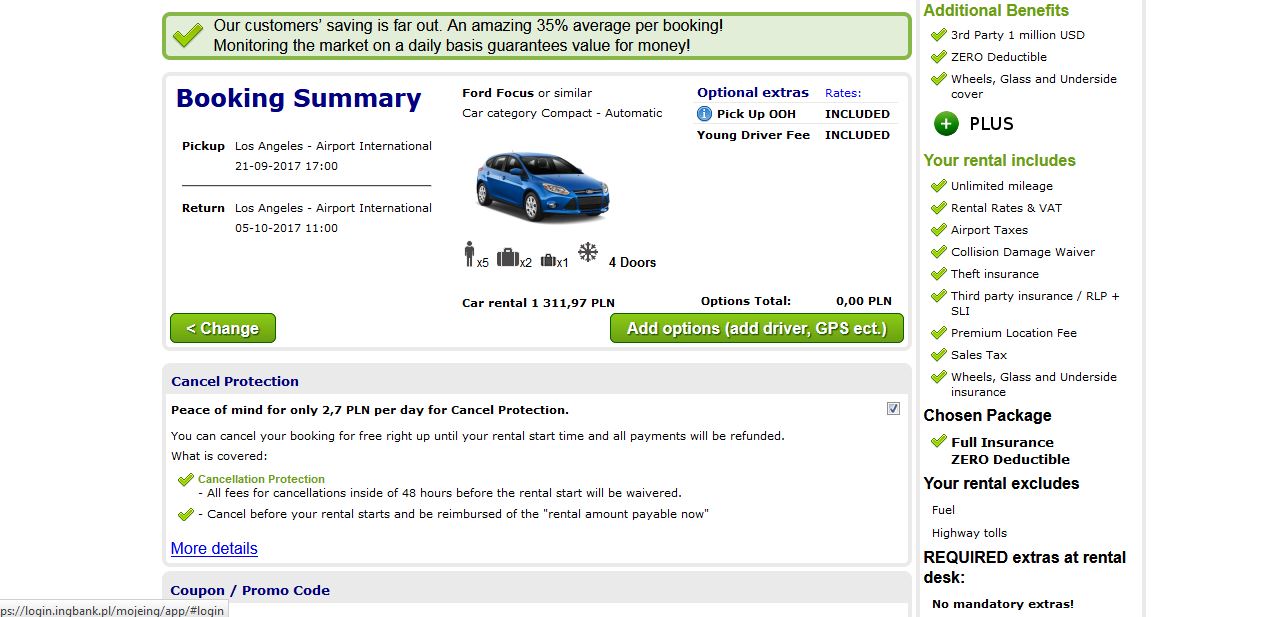Viewport: 1268px width, 617px height.
Task: Click the Pick Up OOH extras label
Action: pos(756,114)
